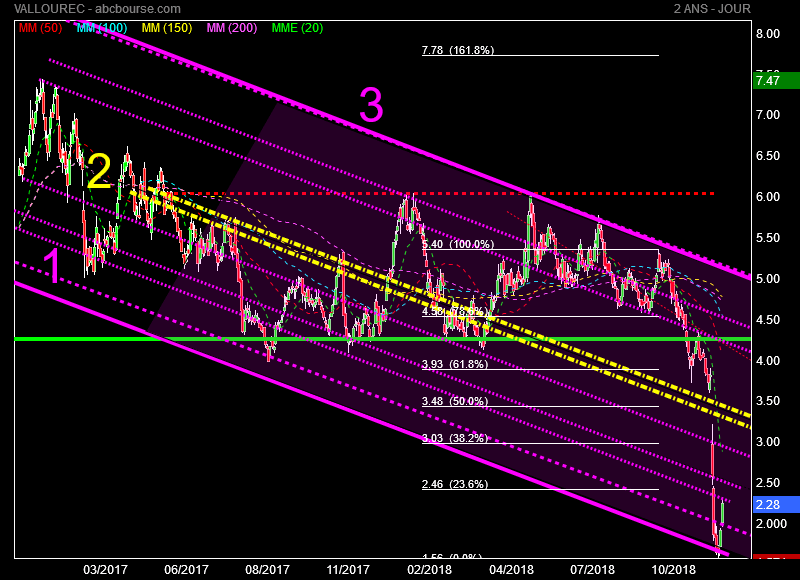Click the blue 2.28 current price tag
The height and width of the screenshot is (580, 800).
[776, 505]
